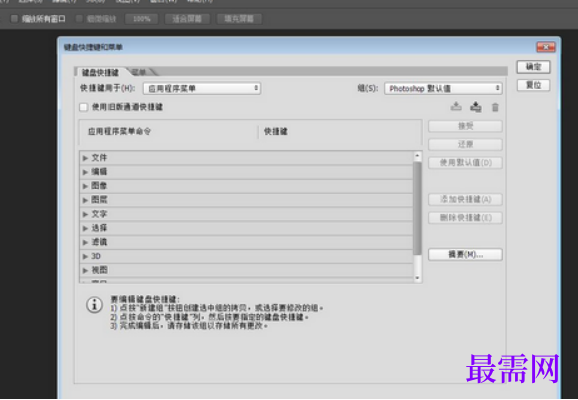578x400 pixels.
Task: Click the 添加快捷键(A) button
Action: (465, 199)
